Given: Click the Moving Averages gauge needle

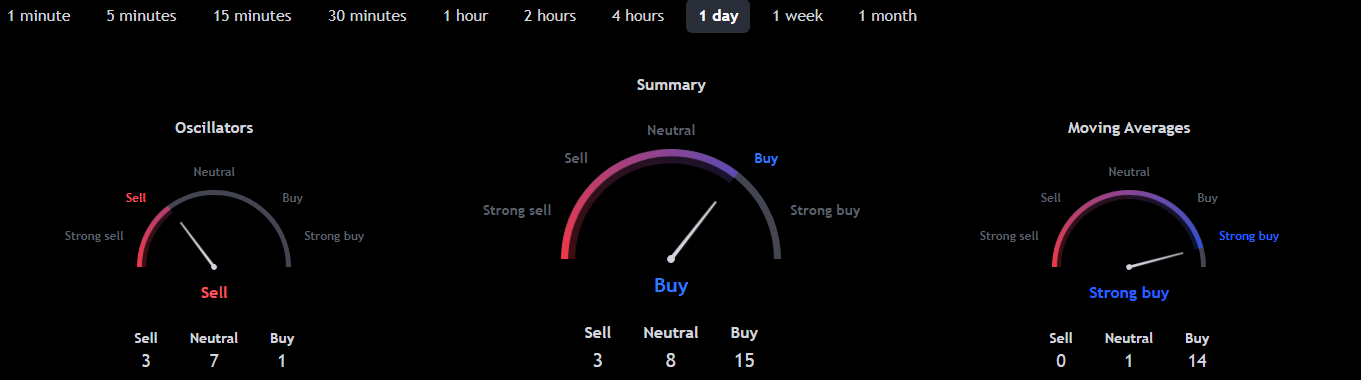Looking at the screenshot, I should click(1156, 259).
